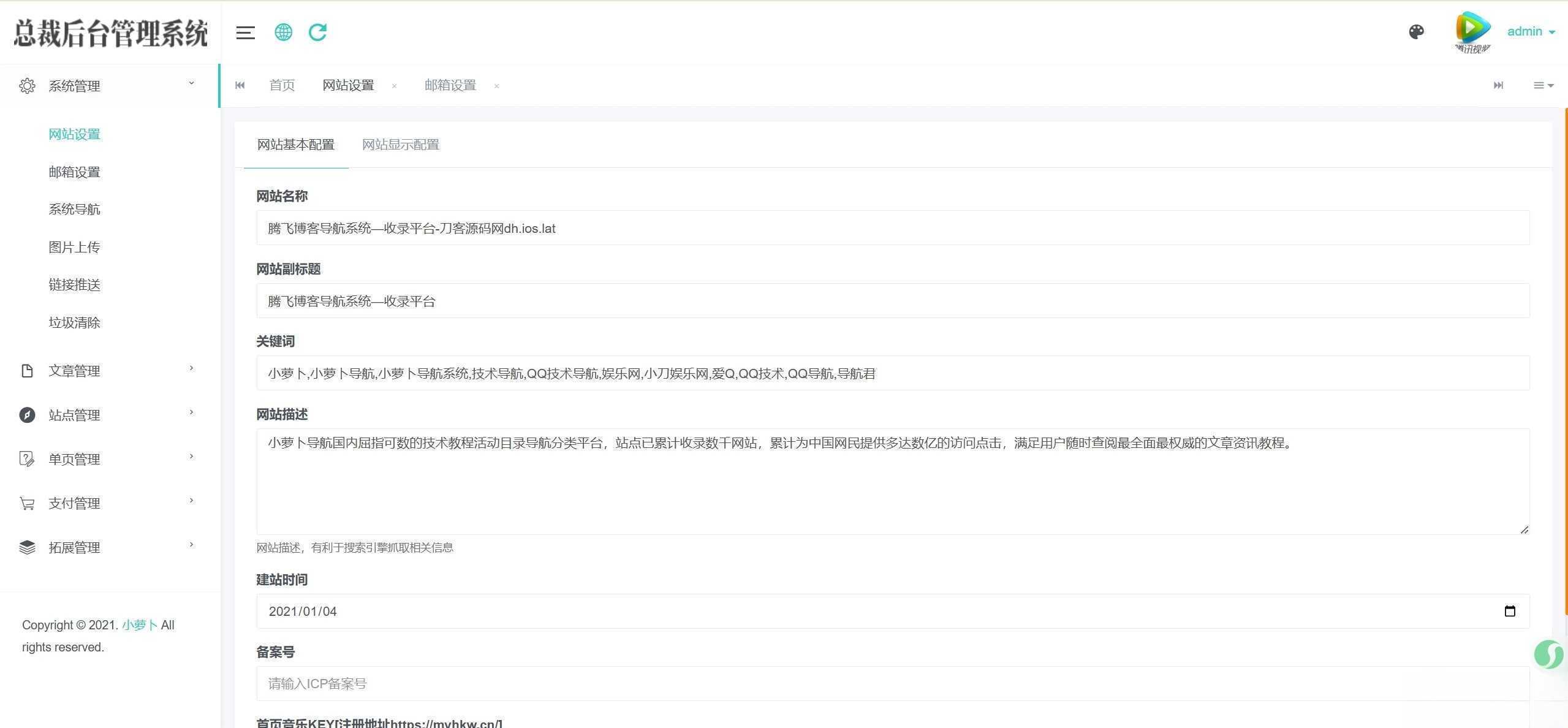This screenshot has height=728, width=1568.
Task: Open 邮箱设置 in the sidebar
Action: pos(74,172)
